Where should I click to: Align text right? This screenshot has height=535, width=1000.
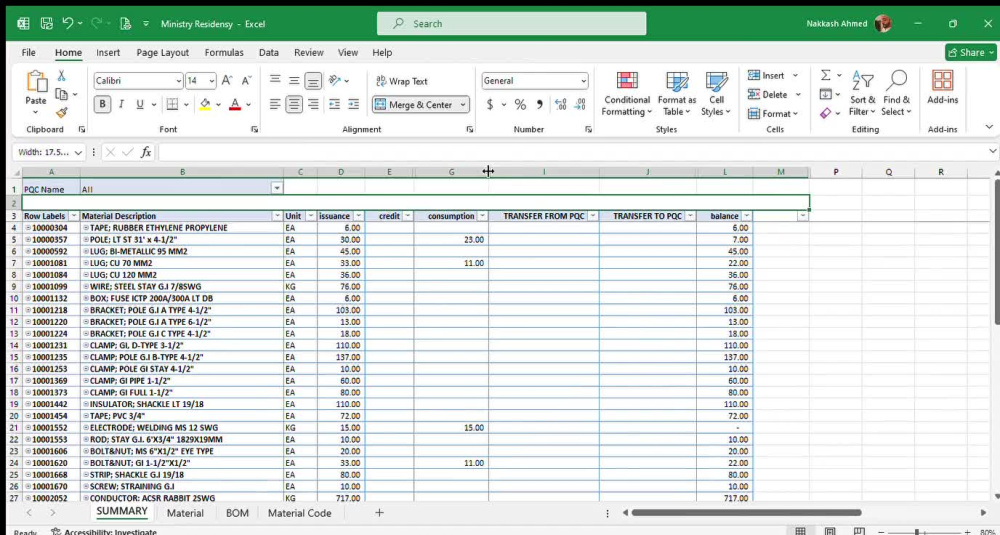pyautogui.click(x=312, y=105)
